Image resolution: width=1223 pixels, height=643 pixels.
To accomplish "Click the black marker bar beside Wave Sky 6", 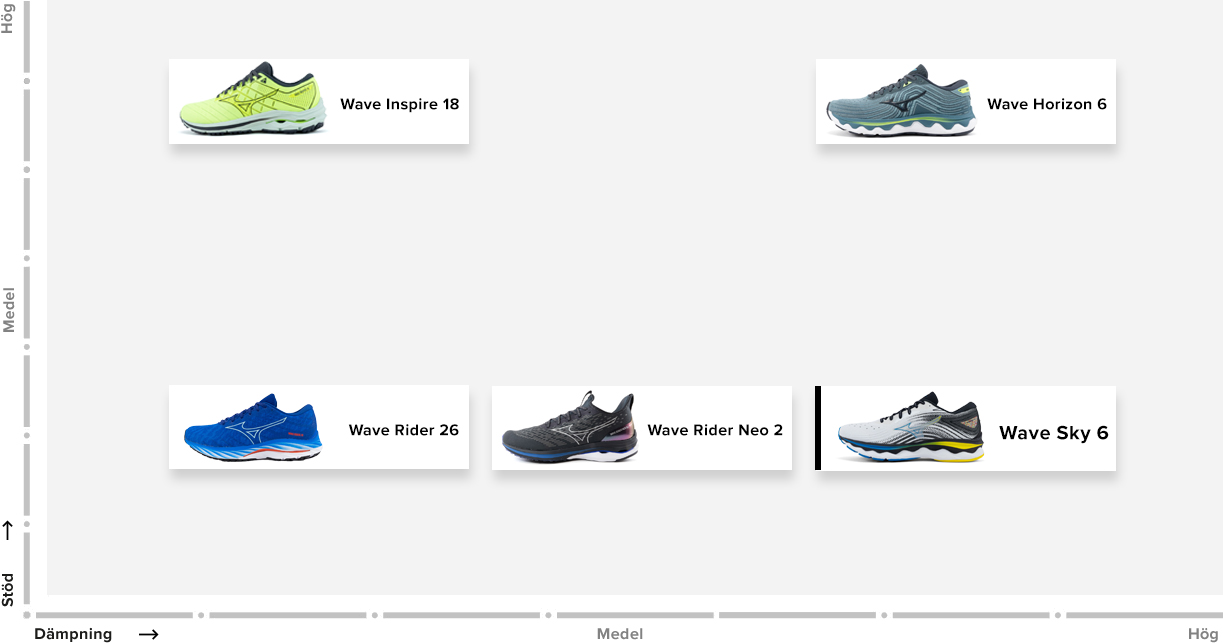I will [x=818, y=428].
